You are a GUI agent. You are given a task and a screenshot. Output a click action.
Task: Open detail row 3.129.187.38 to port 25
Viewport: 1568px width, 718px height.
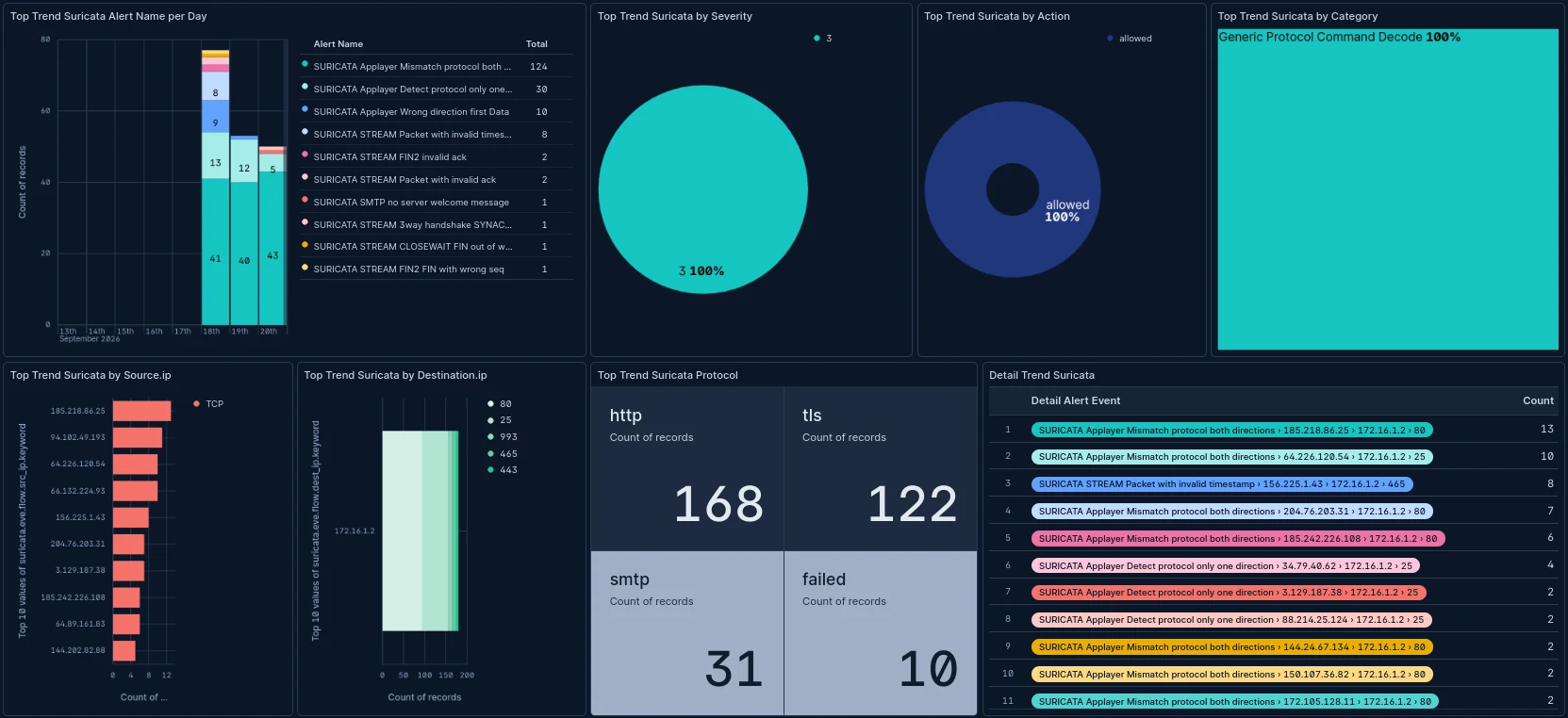pyautogui.click(x=1229, y=593)
